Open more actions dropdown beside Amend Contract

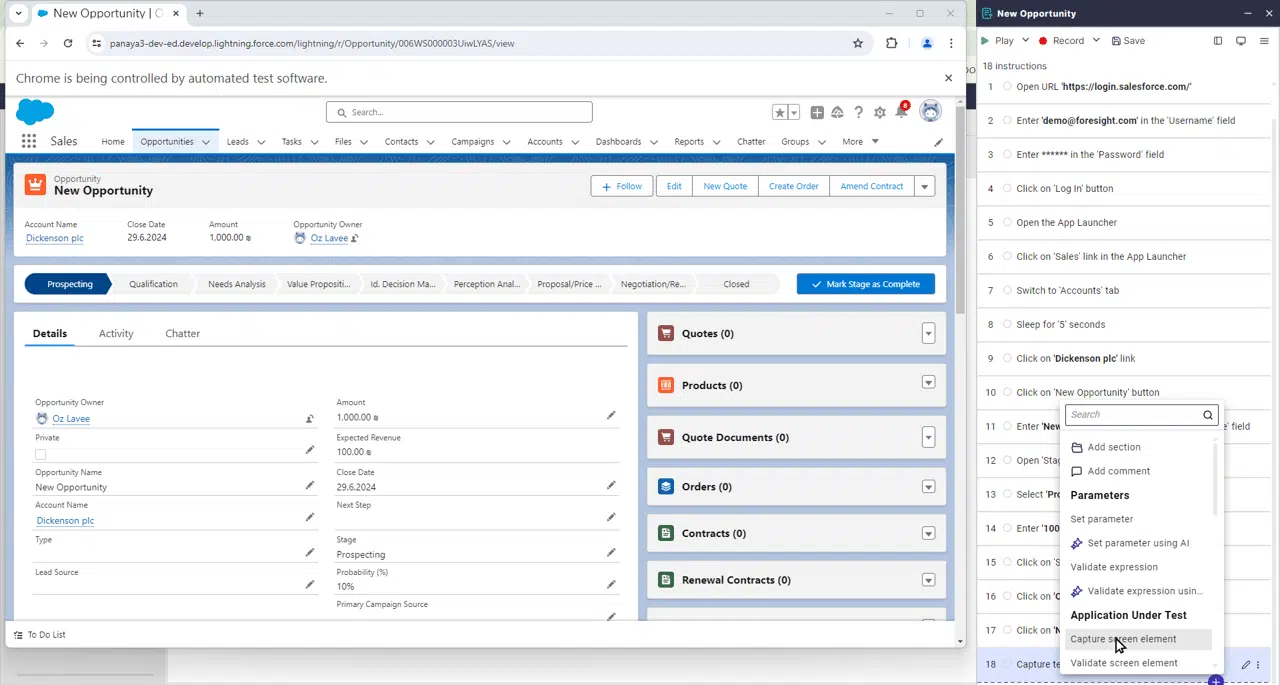pyautogui.click(x=925, y=186)
